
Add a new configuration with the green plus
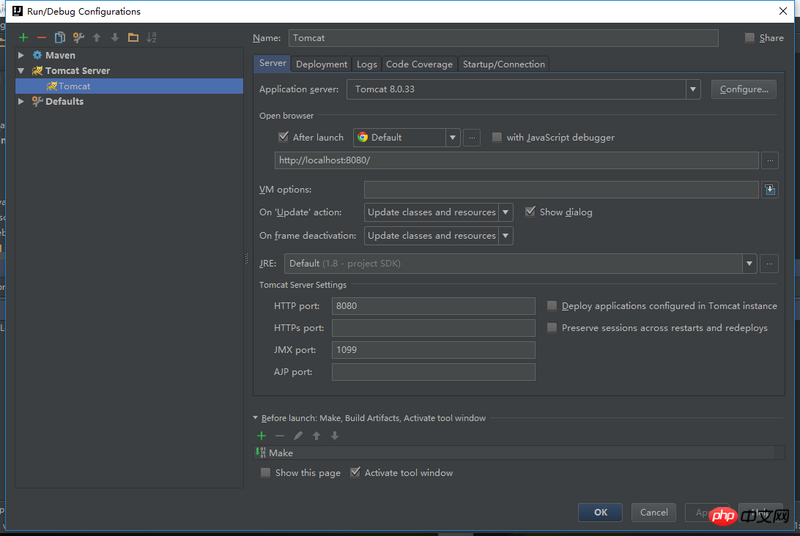click(x=23, y=38)
